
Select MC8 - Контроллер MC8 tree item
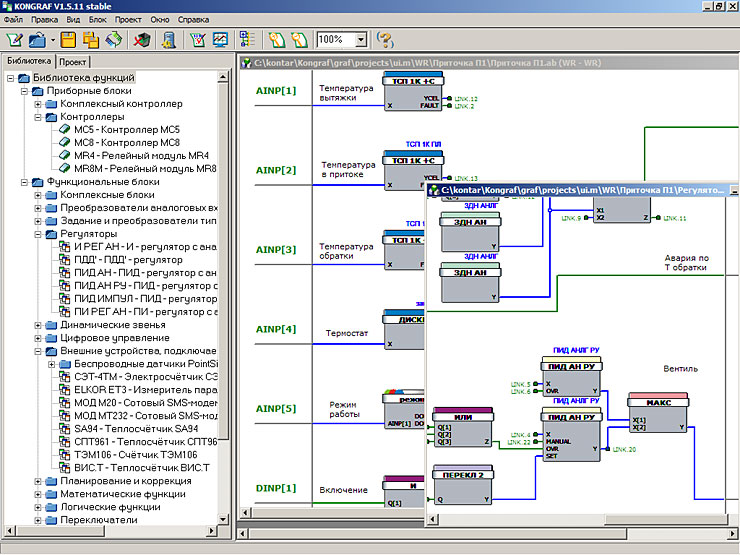coord(126,143)
